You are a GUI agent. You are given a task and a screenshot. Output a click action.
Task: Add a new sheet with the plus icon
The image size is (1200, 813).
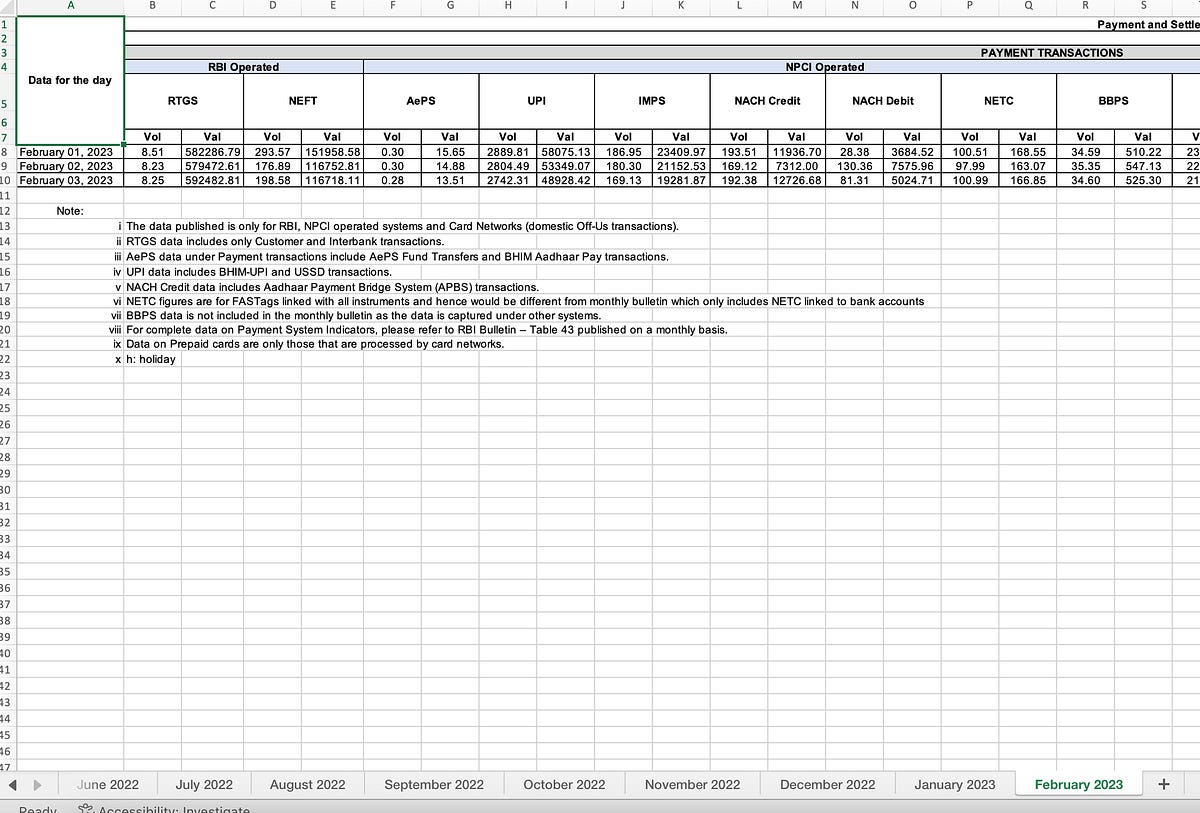point(1163,784)
